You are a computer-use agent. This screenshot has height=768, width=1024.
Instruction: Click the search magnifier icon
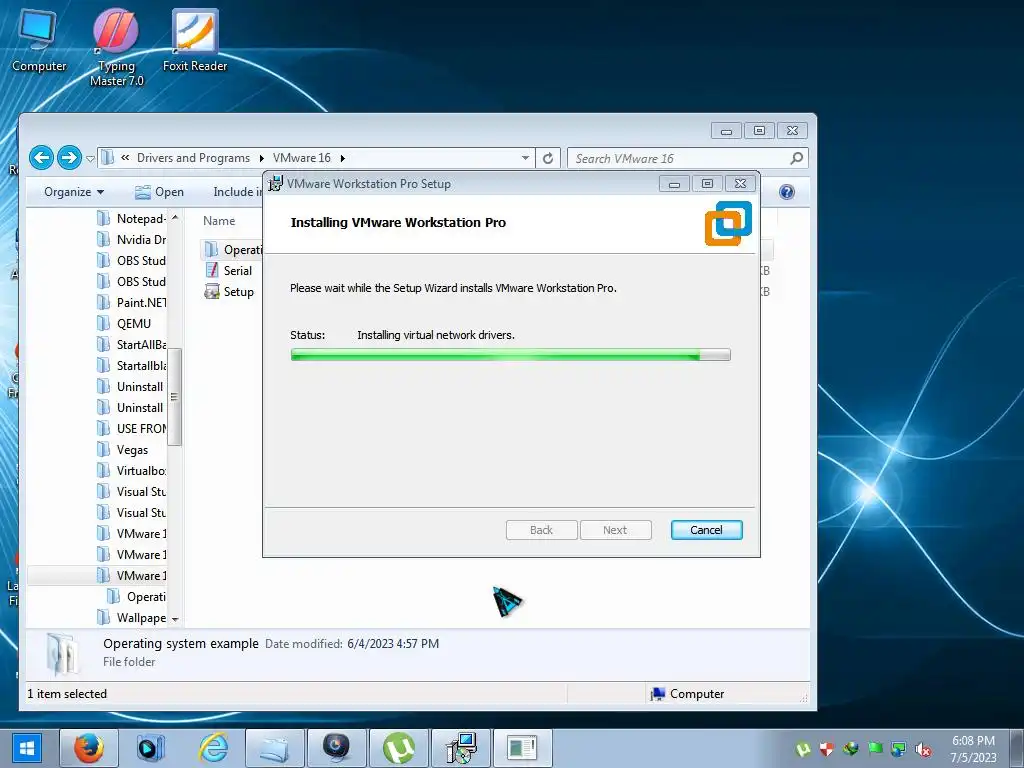pos(796,158)
